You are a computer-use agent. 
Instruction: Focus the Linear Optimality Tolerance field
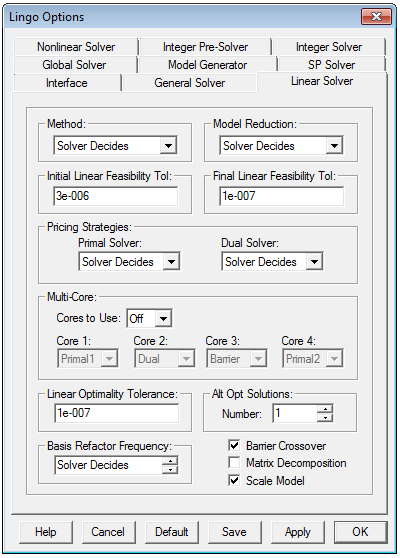click(x=116, y=413)
